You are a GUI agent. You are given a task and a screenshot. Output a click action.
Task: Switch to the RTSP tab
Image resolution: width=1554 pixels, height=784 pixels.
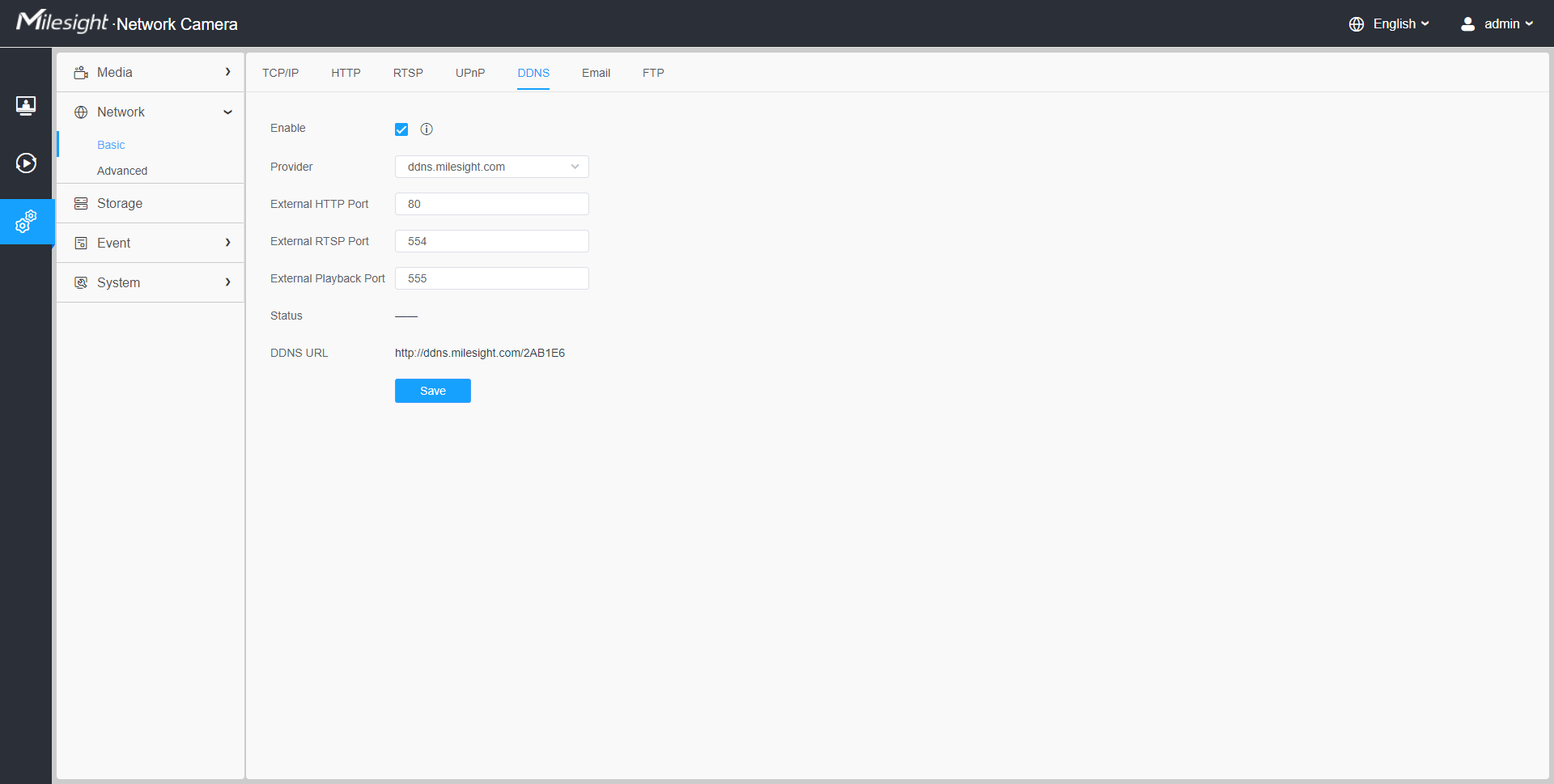[x=408, y=73]
